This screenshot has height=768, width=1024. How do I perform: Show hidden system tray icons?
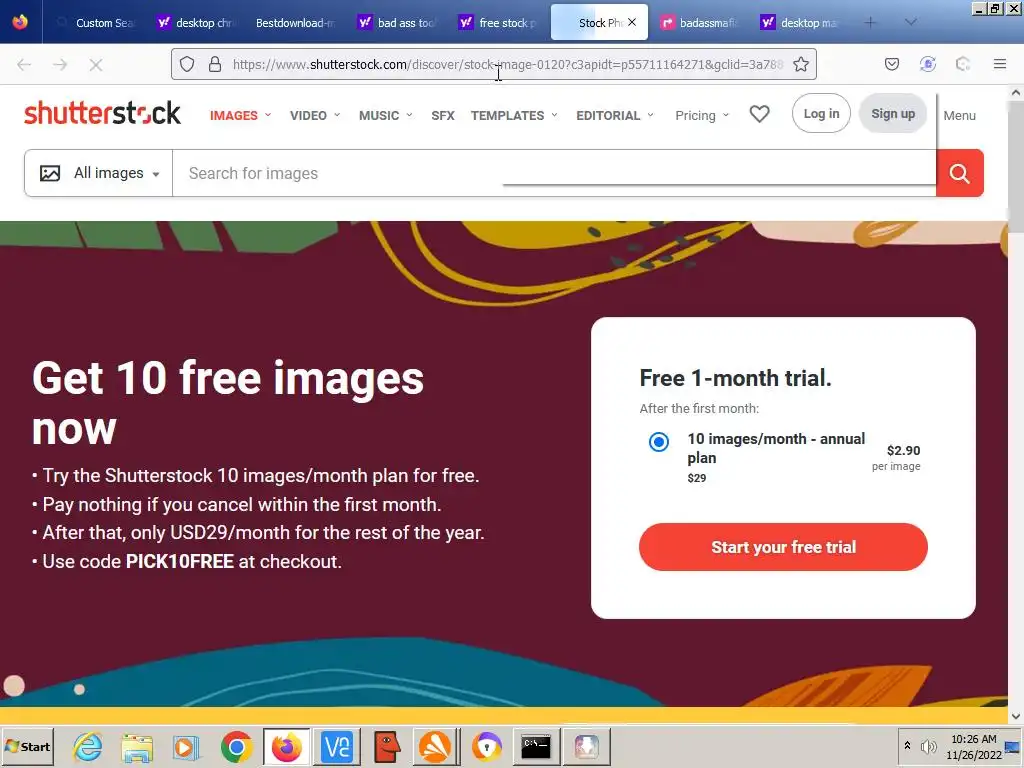pyautogui.click(x=907, y=745)
